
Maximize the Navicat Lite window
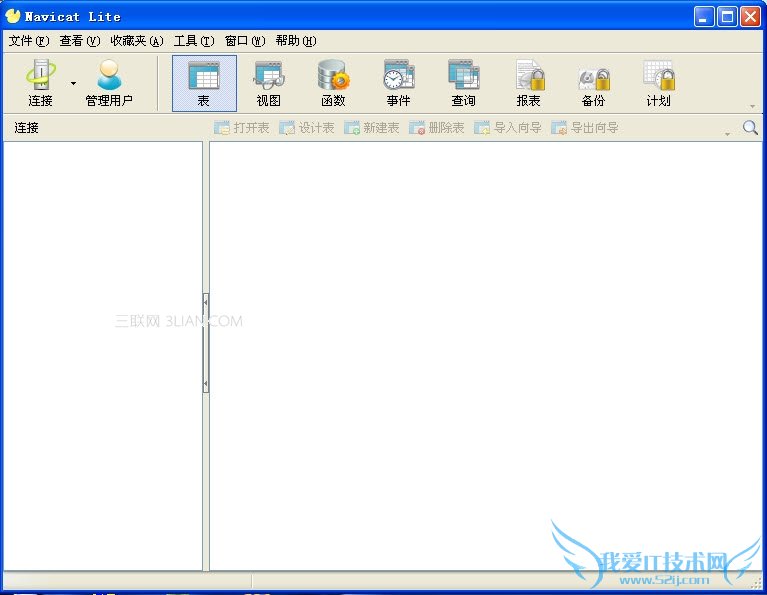(x=727, y=17)
